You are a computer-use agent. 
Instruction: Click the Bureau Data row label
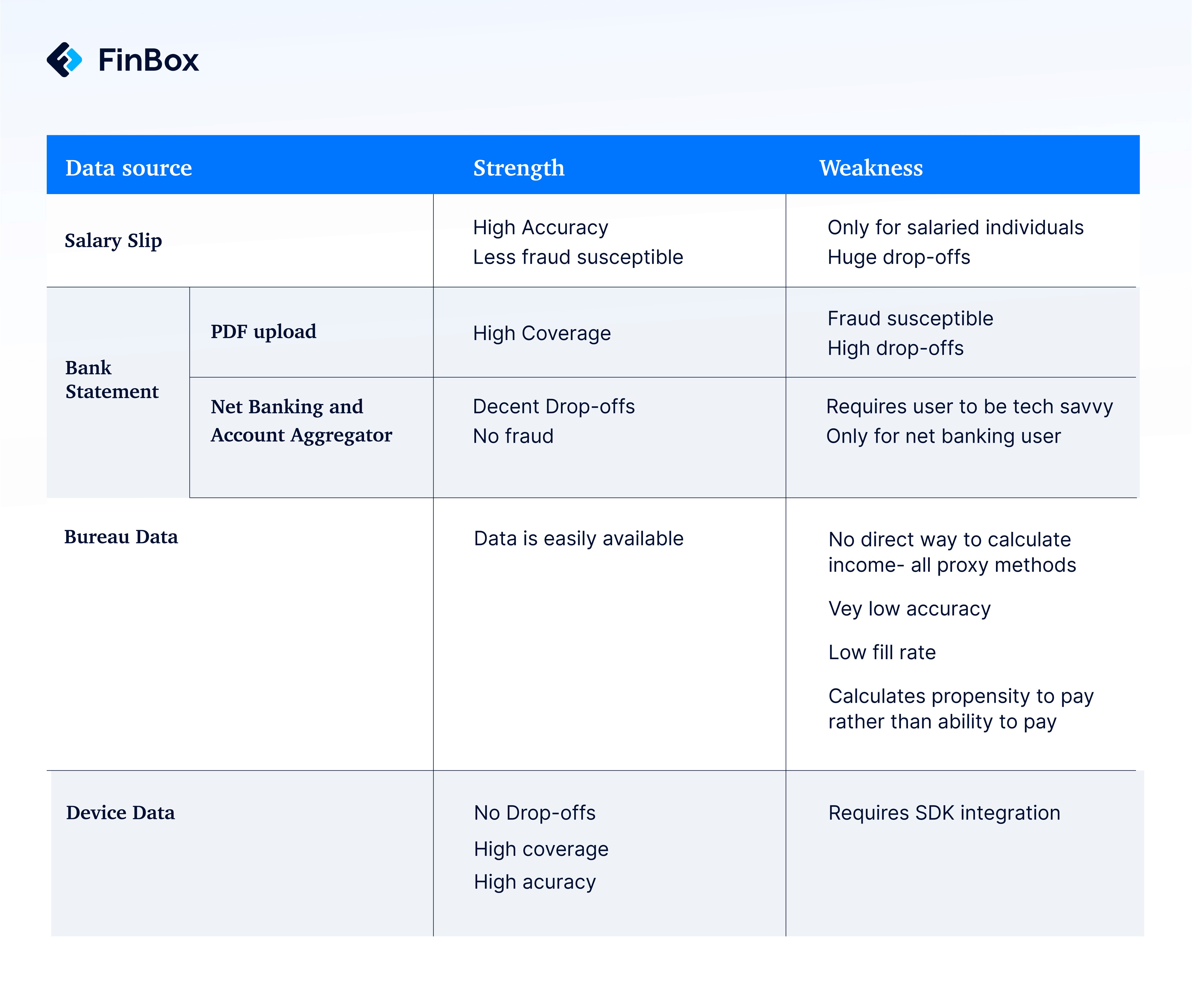(x=121, y=537)
